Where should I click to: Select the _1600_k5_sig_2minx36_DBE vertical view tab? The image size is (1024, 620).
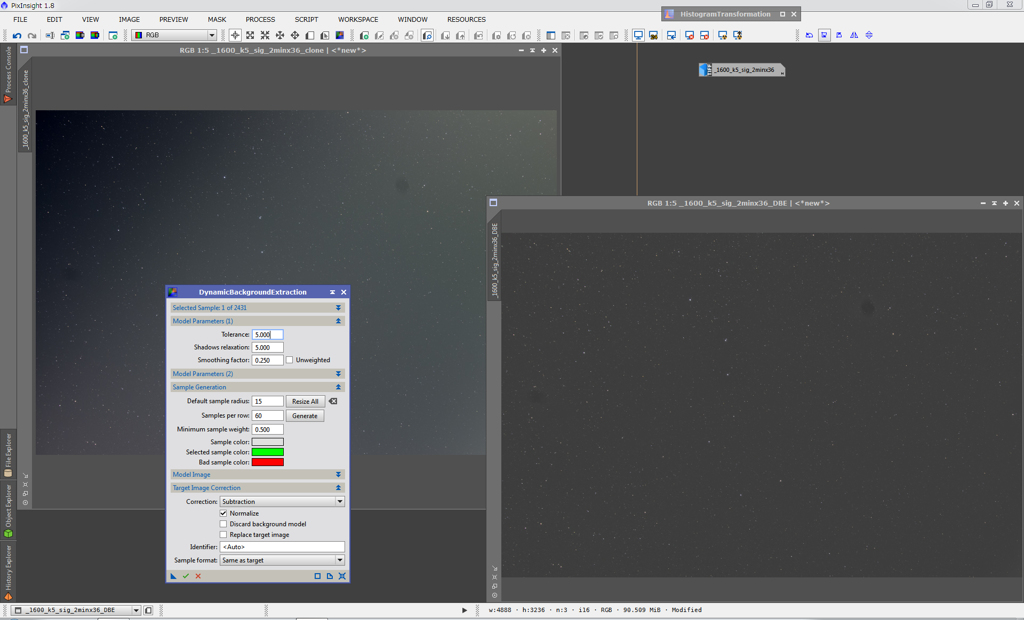[494, 260]
